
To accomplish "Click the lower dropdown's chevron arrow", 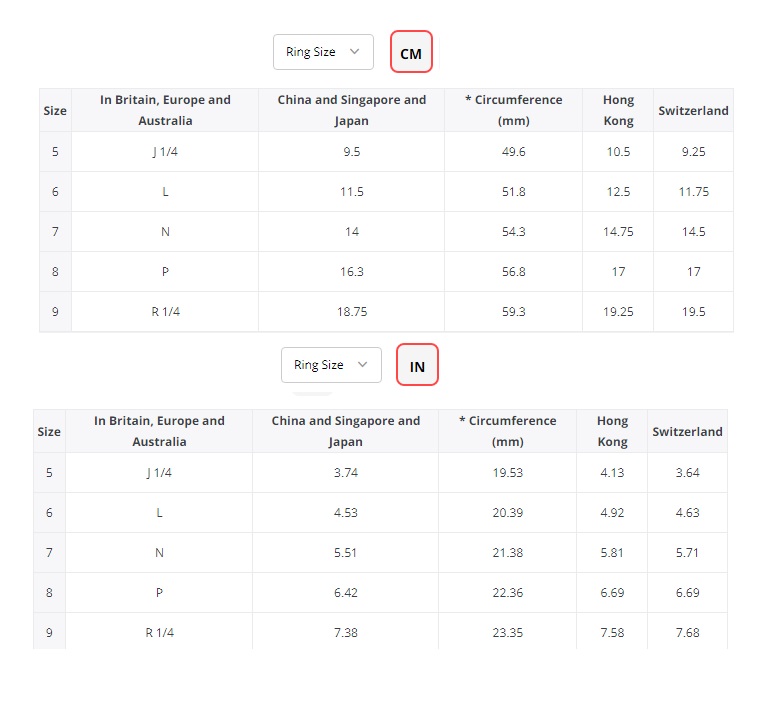I will pos(363,365).
